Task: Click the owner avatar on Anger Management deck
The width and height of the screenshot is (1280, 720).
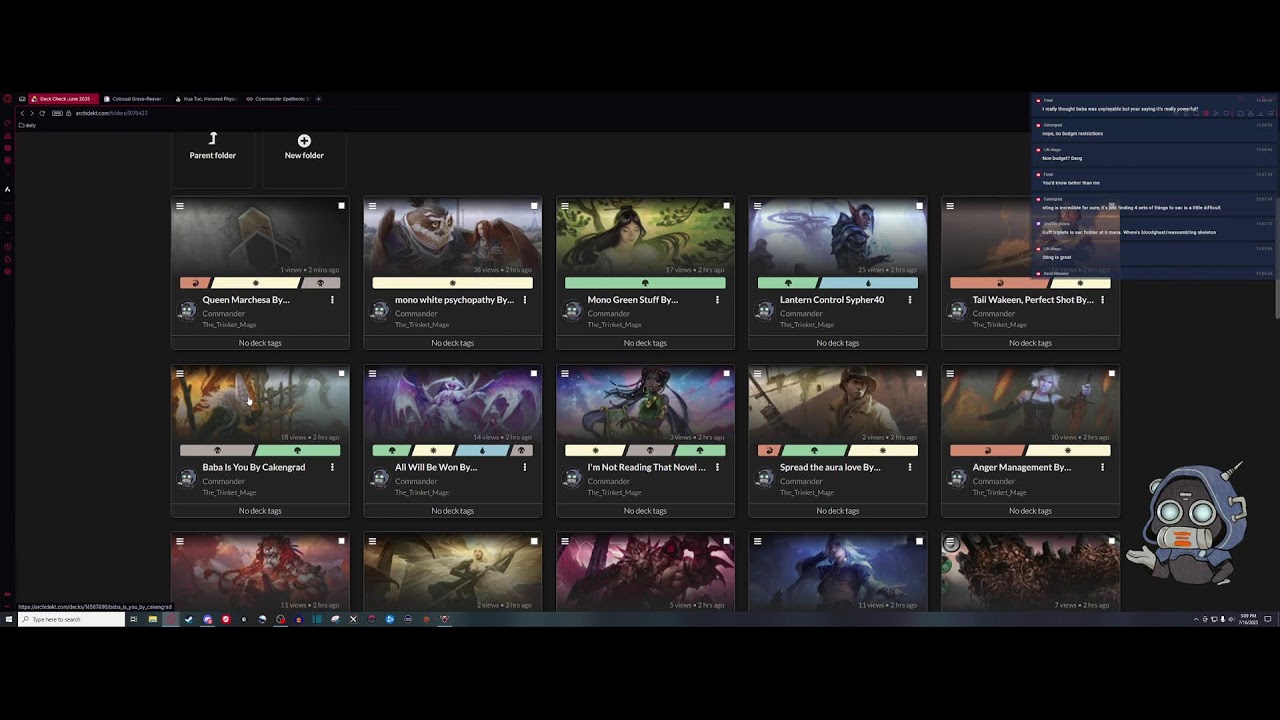Action: pyautogui.click(x=957, y=480)
